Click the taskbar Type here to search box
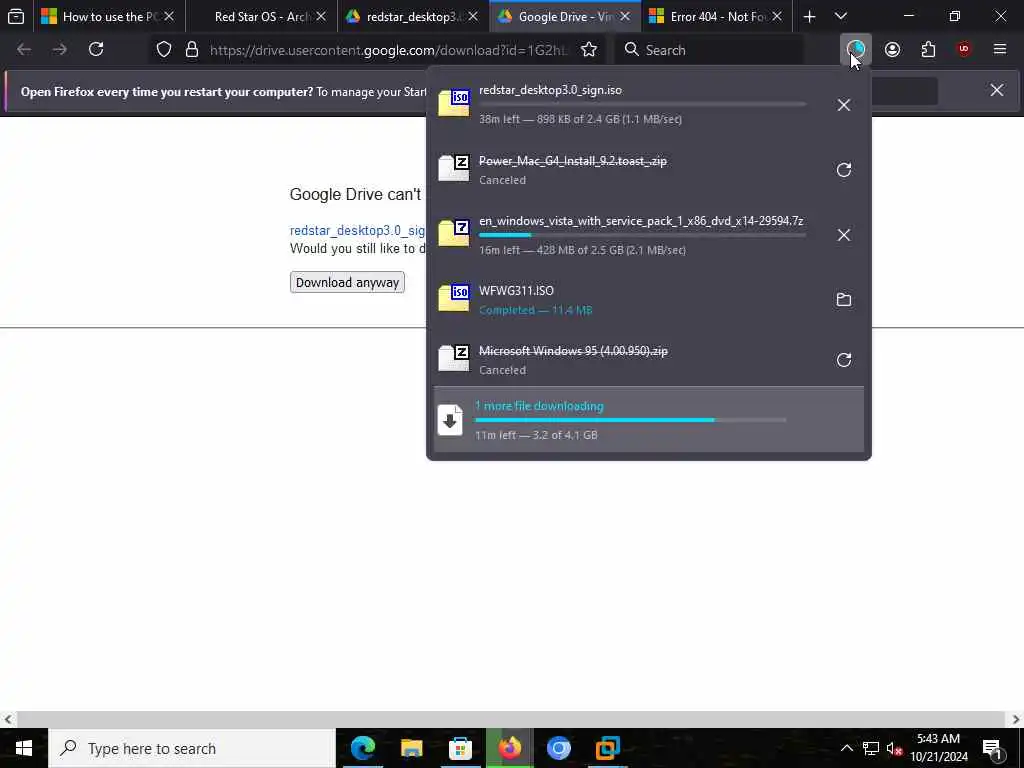 click(192, 748)
